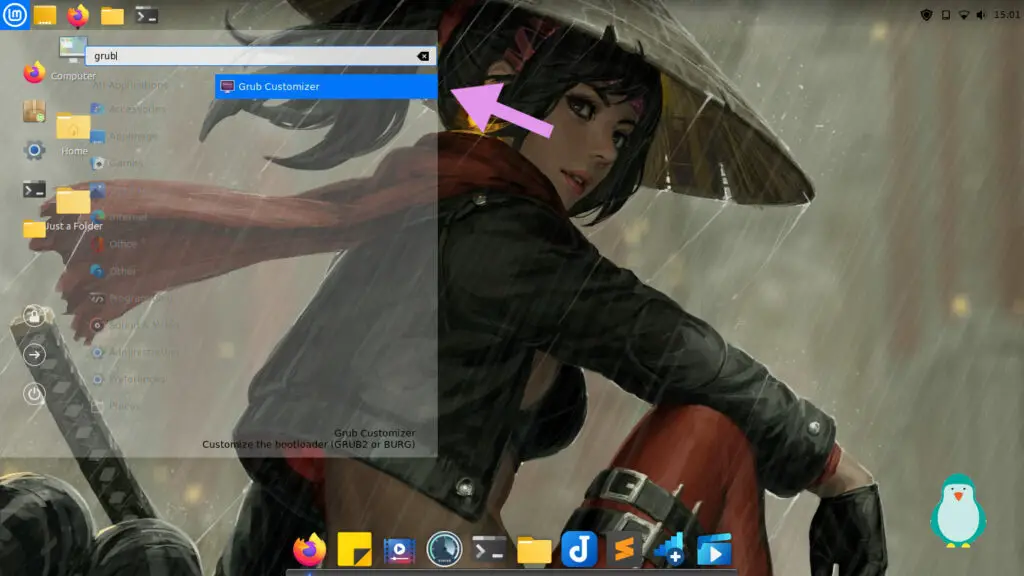Screen dimensions: 1024x576
Task: Open the shield security icon in system tray
Action: coord(926,15)
